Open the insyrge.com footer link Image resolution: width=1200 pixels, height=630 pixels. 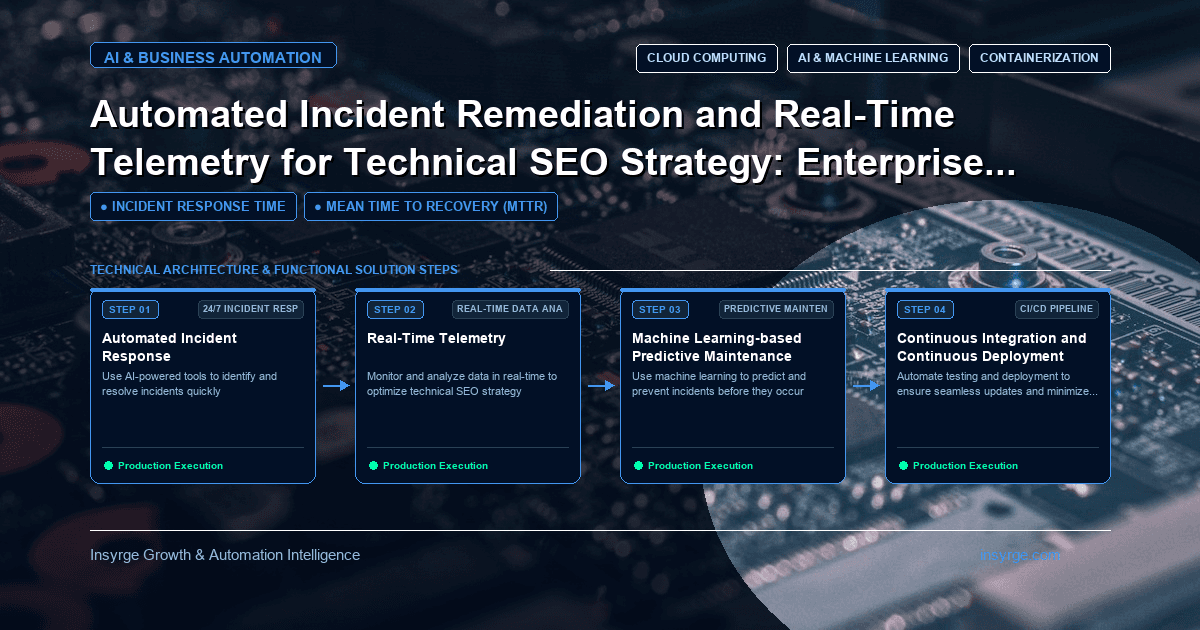click(x=1022, y=554)
